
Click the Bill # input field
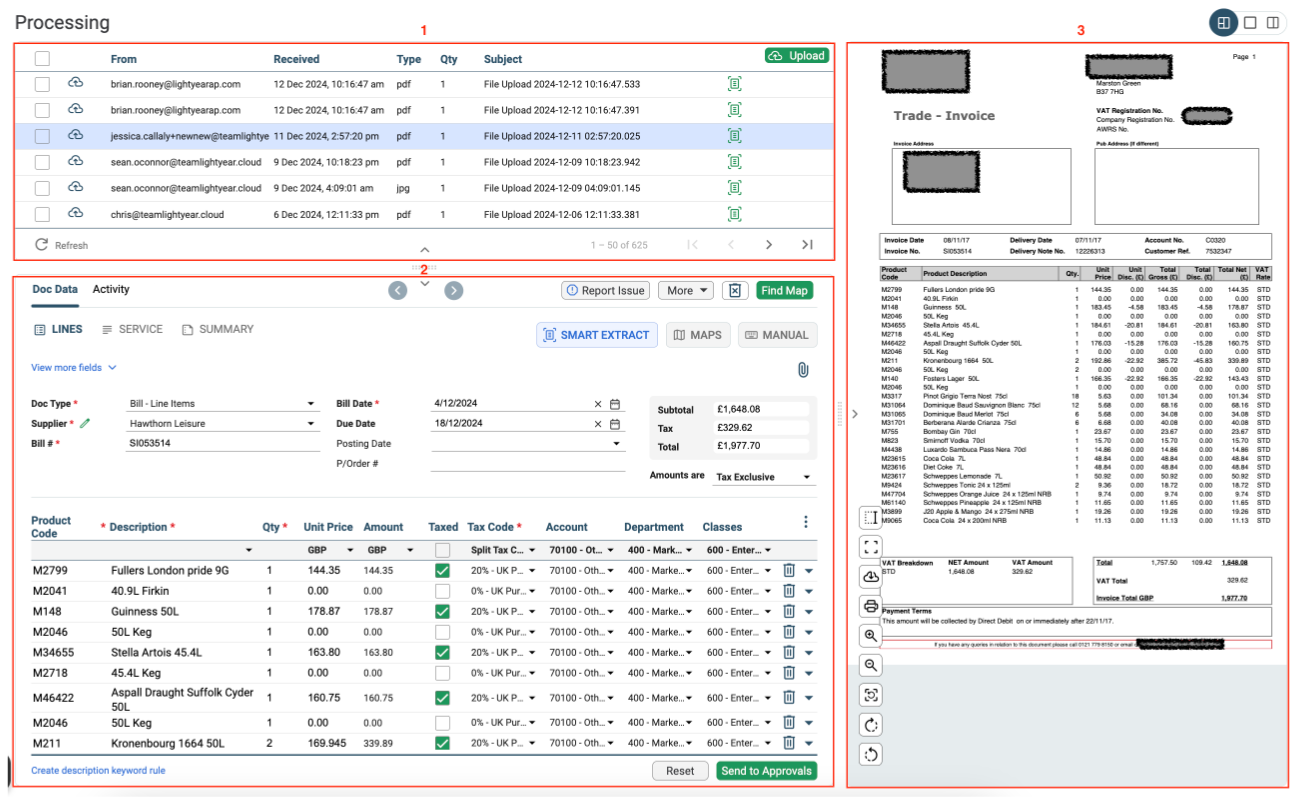click(223, 443)
